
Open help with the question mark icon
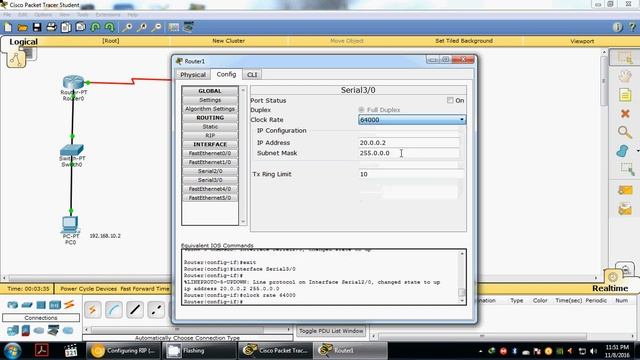[x=632, y=27]
